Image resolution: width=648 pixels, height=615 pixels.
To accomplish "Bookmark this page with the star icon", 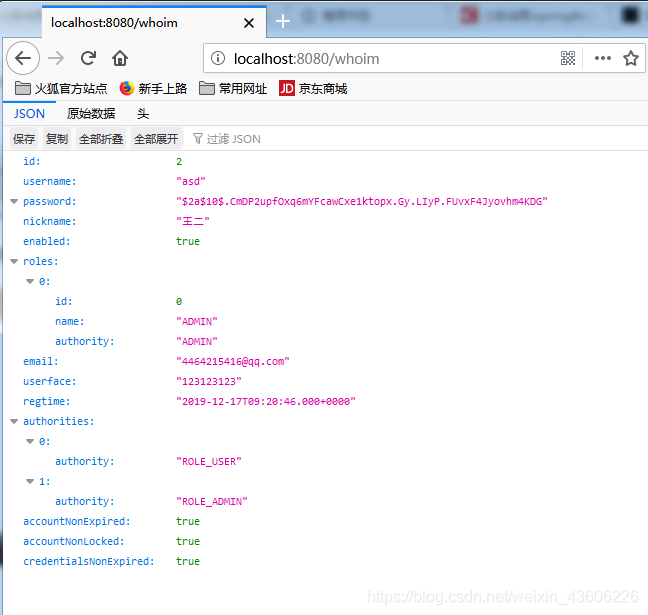I will pos(631,58).
